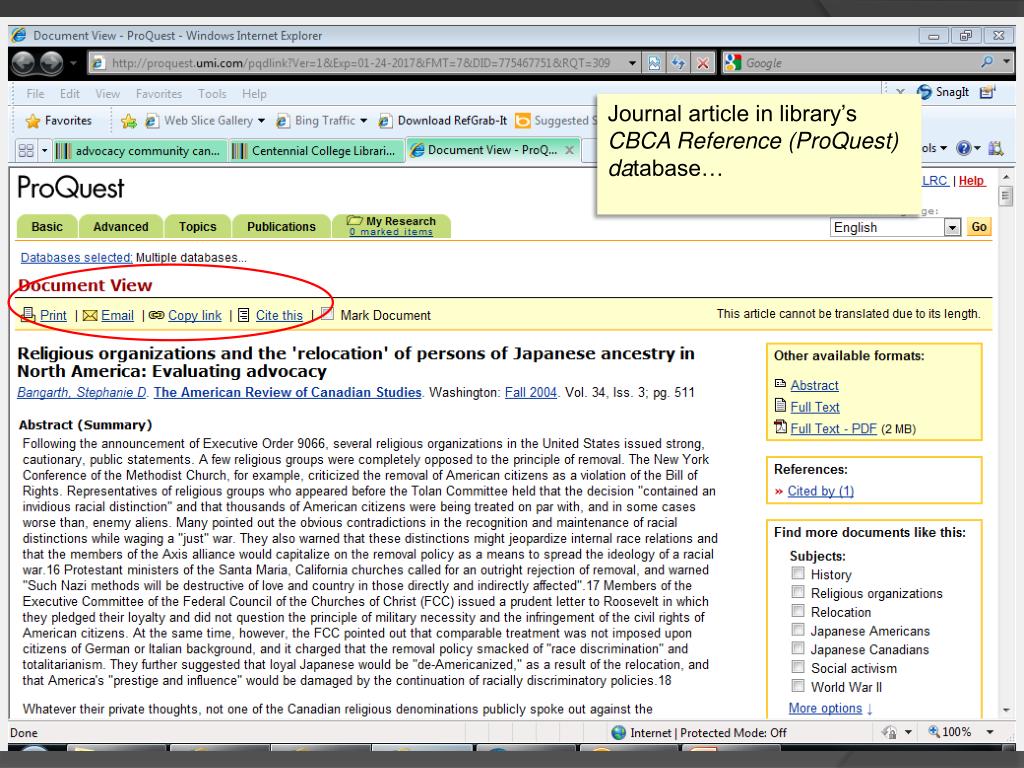Click the Add to Favorites Bar star icon
Screen dimensions: 1024x768
tap(129, 121)
